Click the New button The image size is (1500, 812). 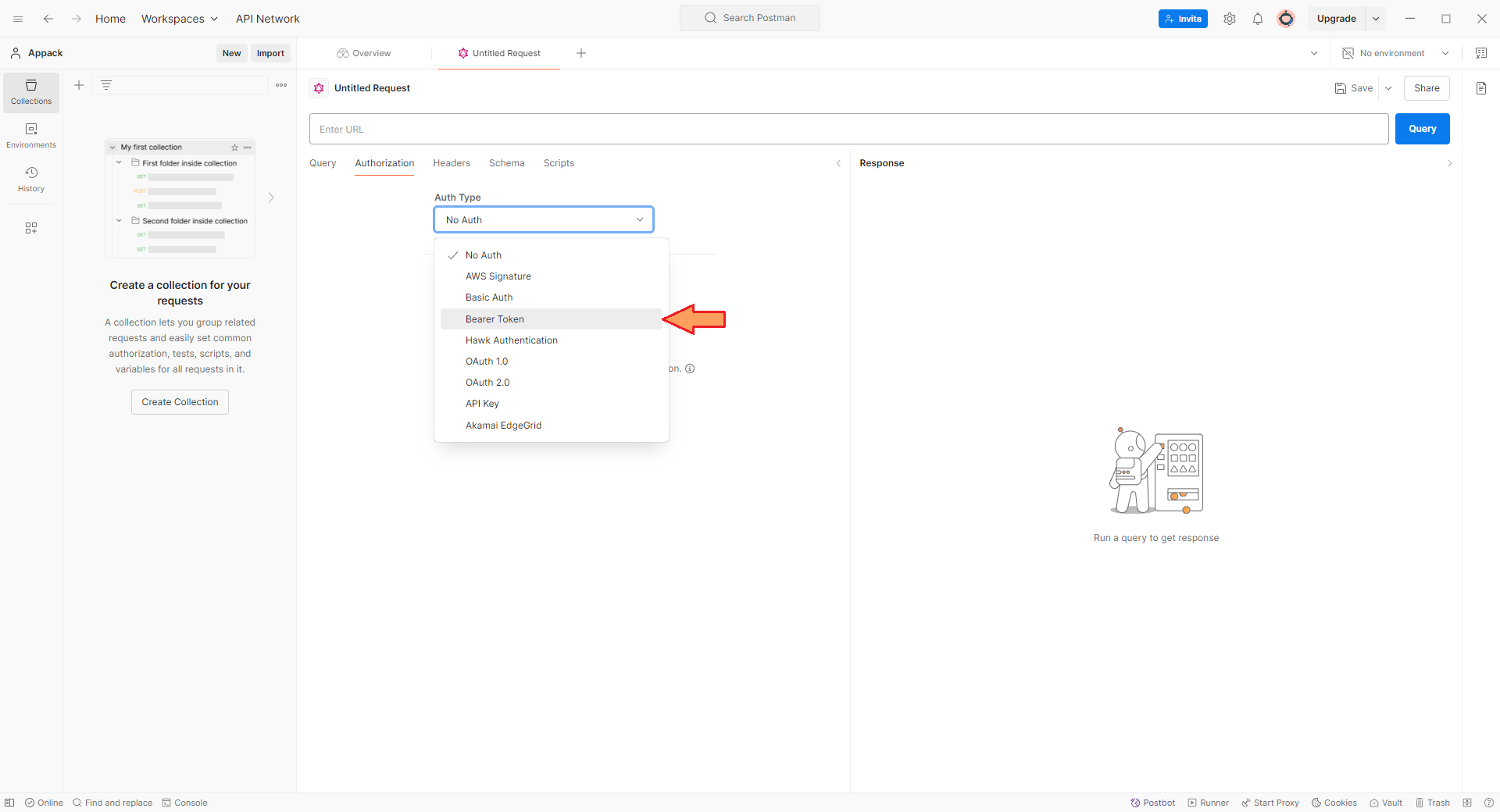pyautogui.click(x=232, y=53)
